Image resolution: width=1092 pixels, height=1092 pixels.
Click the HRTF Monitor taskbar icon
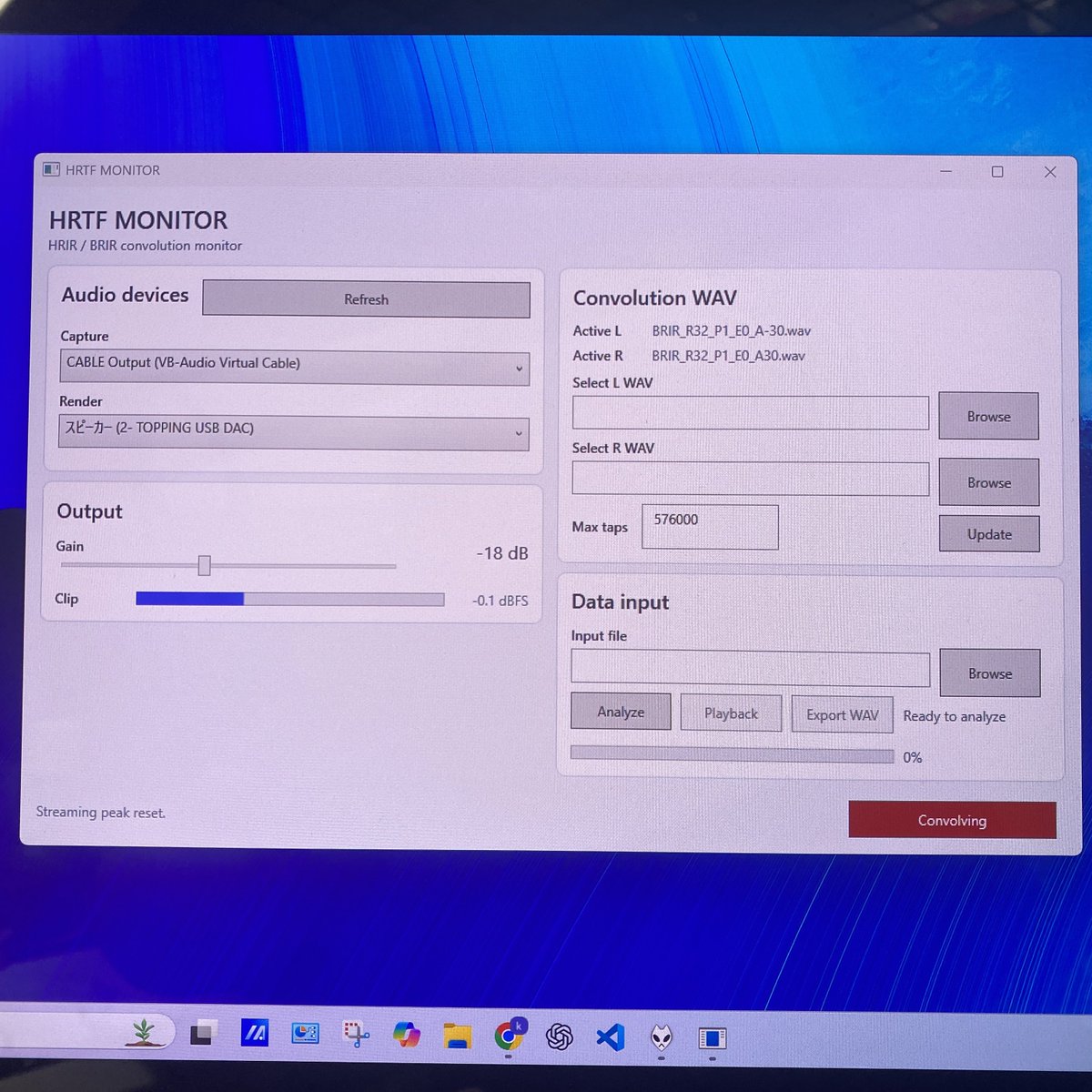tap(713, 1038)
